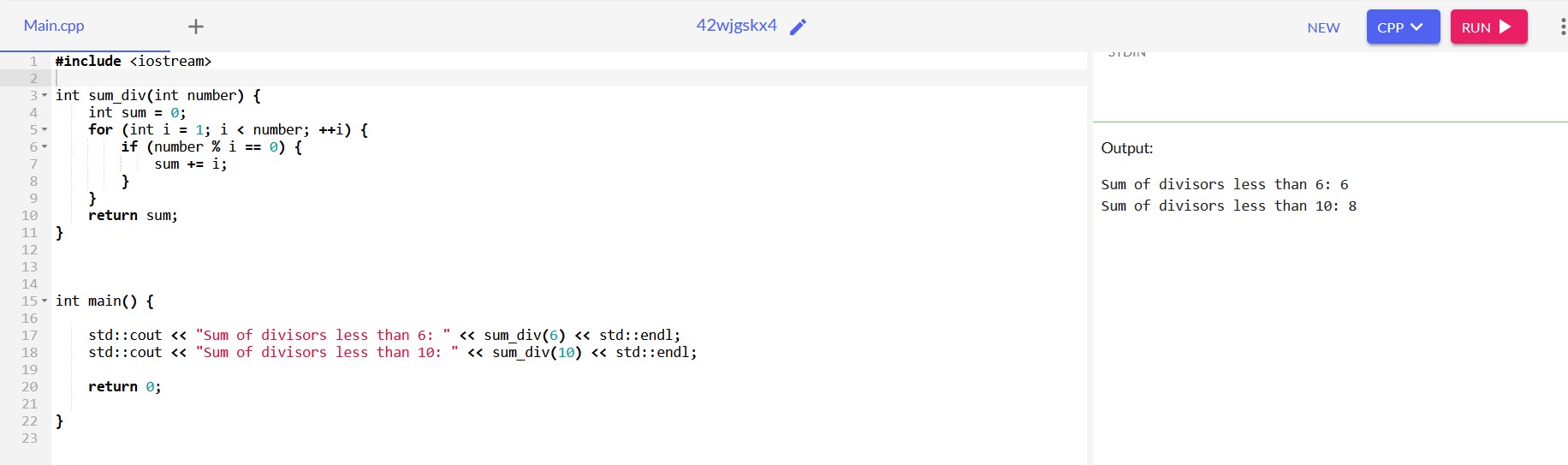Open the three-dot more options menu
The height and width of the screenshot is (465, 1568).
tap(1563, 27)
